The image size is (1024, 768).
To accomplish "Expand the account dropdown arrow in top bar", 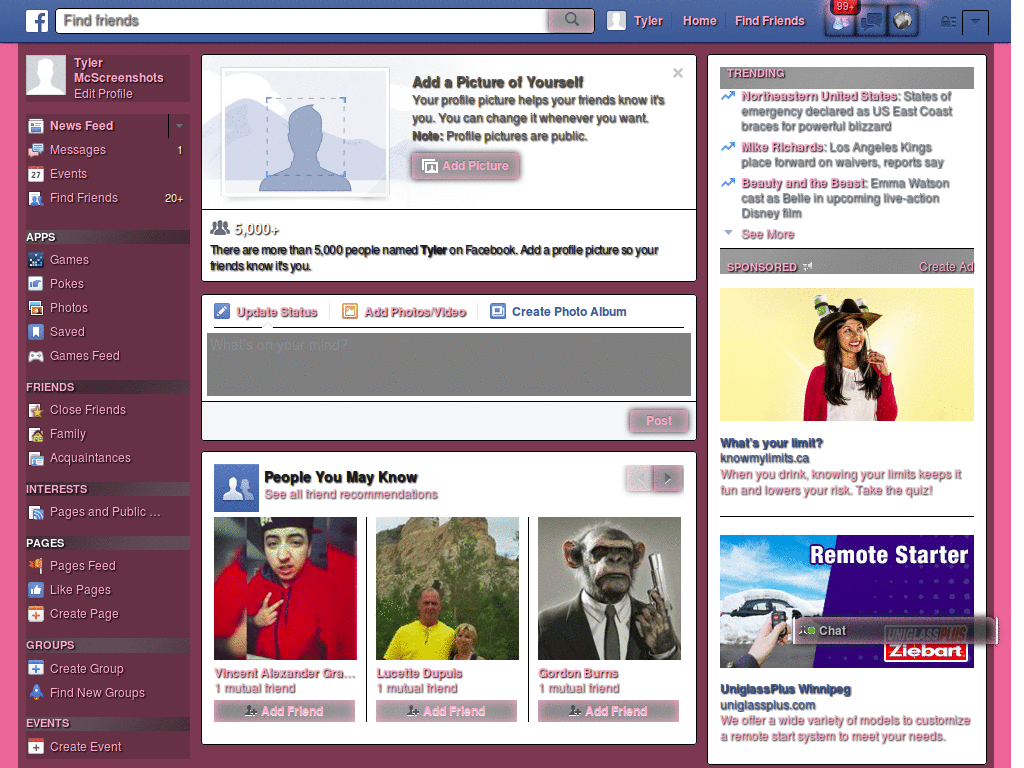I will (975, 22).
